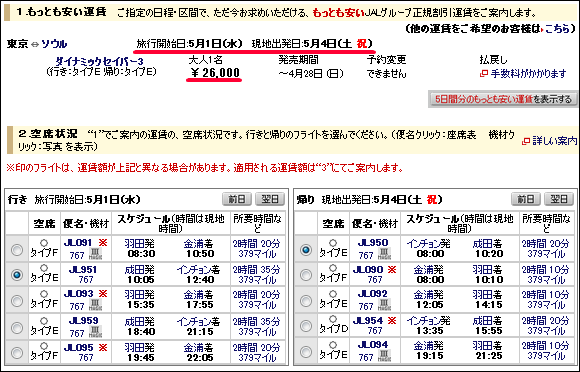Viewport: 580px width, 372px height.
Task: Click departure time 08:30 of JL091
Action: (141, 254)
